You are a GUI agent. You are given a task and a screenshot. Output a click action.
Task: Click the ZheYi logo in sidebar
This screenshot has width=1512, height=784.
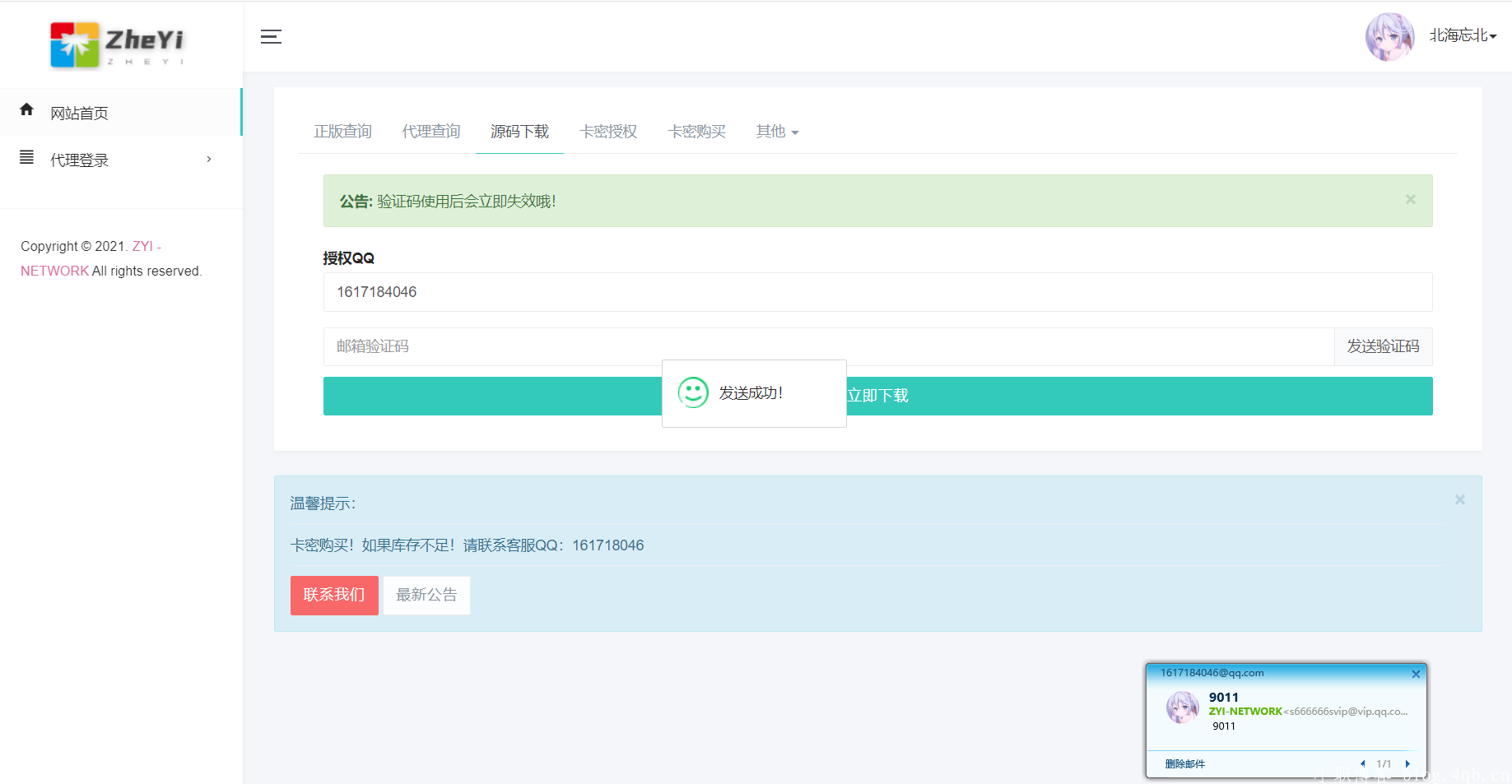coord(117,44)
